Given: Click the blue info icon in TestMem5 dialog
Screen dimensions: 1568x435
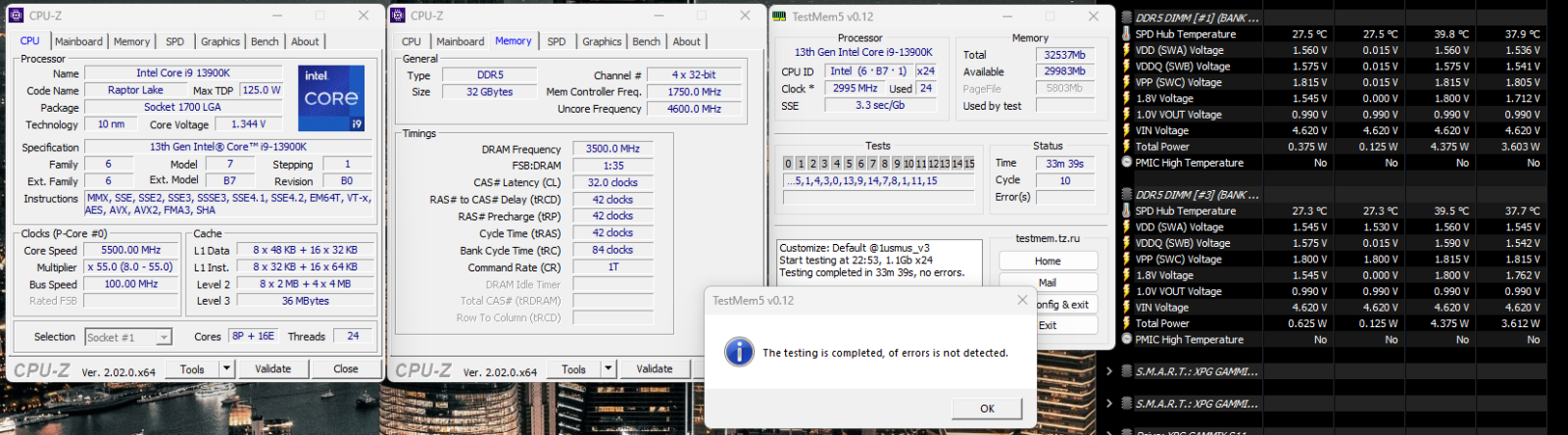Looking at the screenshot, I should pyautogui.click(x=739, y=352).
